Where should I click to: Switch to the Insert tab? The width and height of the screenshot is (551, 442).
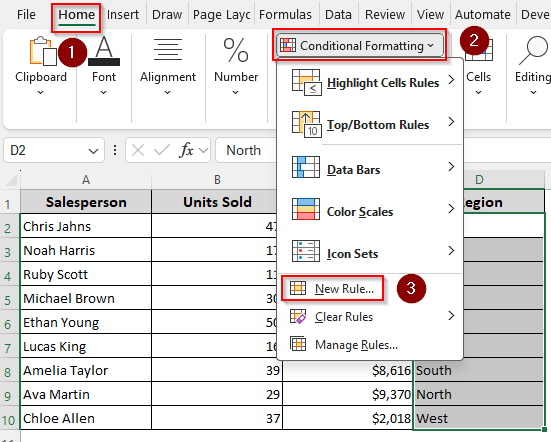123,15
